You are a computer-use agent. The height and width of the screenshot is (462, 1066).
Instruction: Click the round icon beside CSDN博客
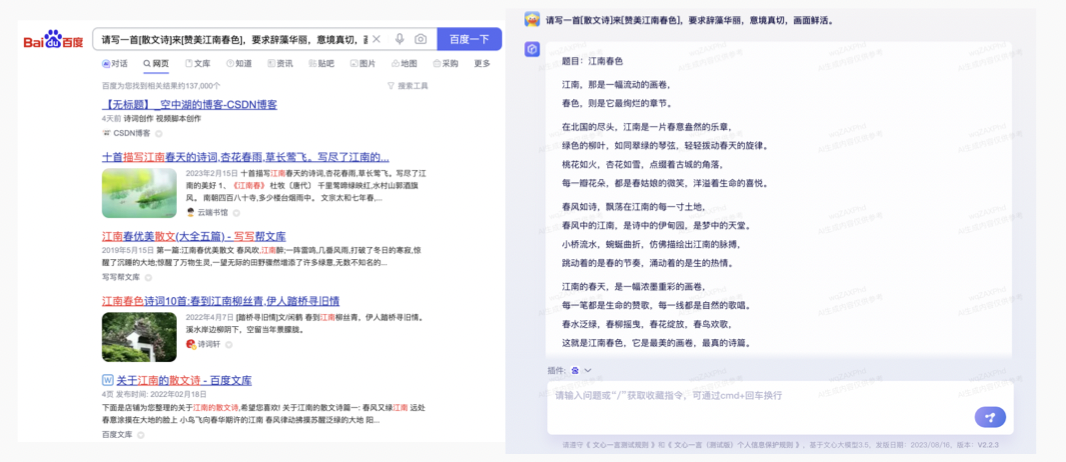coord(158,134)
